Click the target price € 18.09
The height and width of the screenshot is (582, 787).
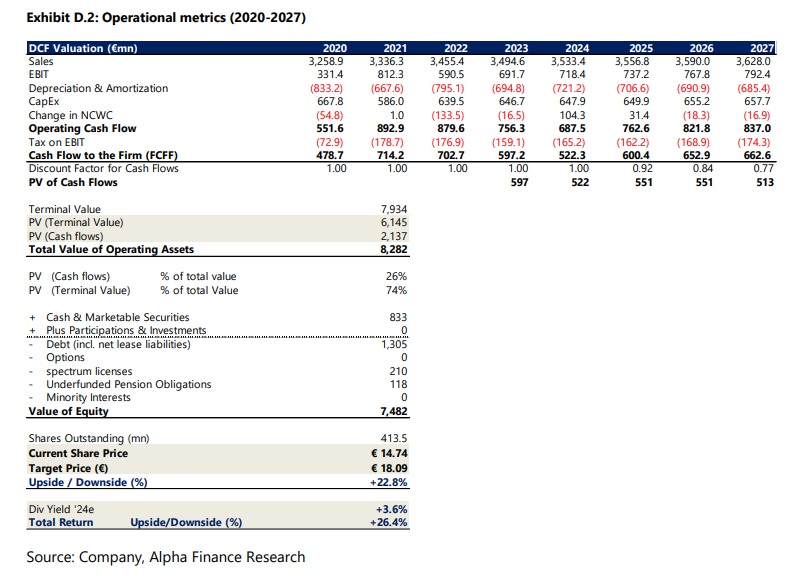[x=389, y=469]
